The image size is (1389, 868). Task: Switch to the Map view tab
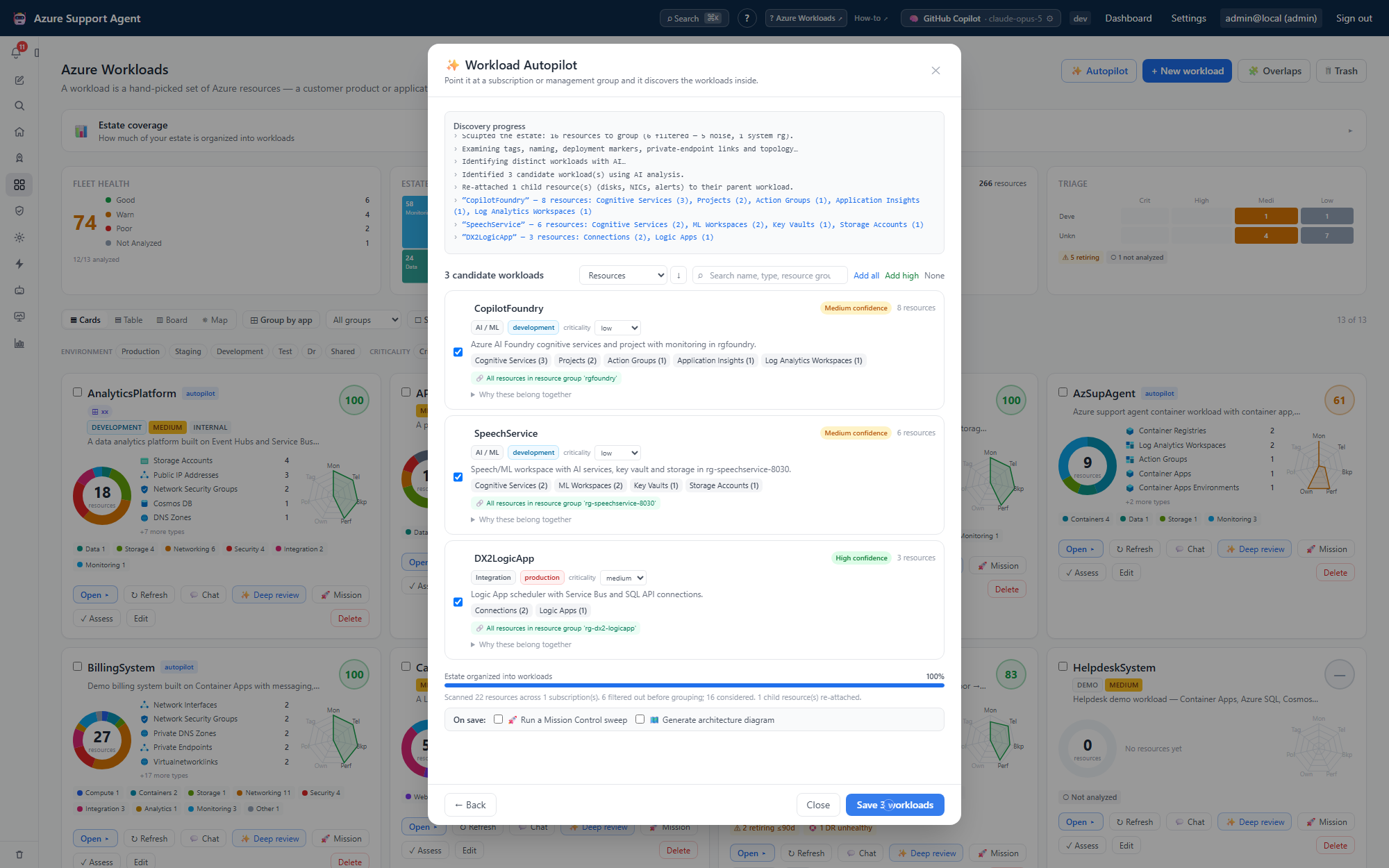pos(215,320)
